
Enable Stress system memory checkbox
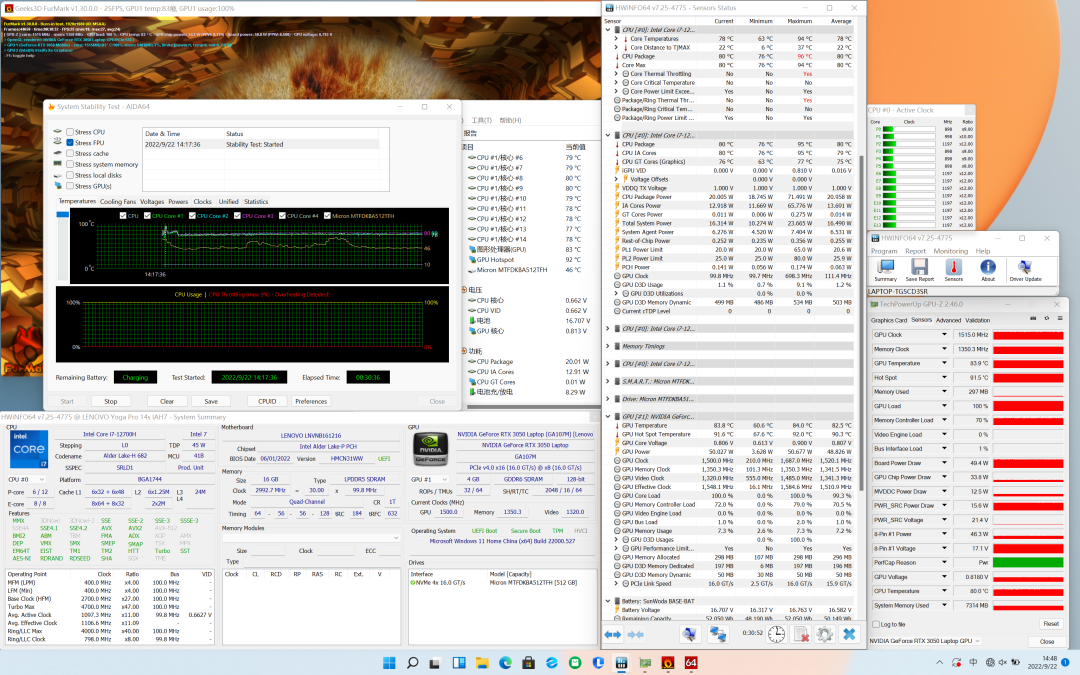tap(70, 164)
